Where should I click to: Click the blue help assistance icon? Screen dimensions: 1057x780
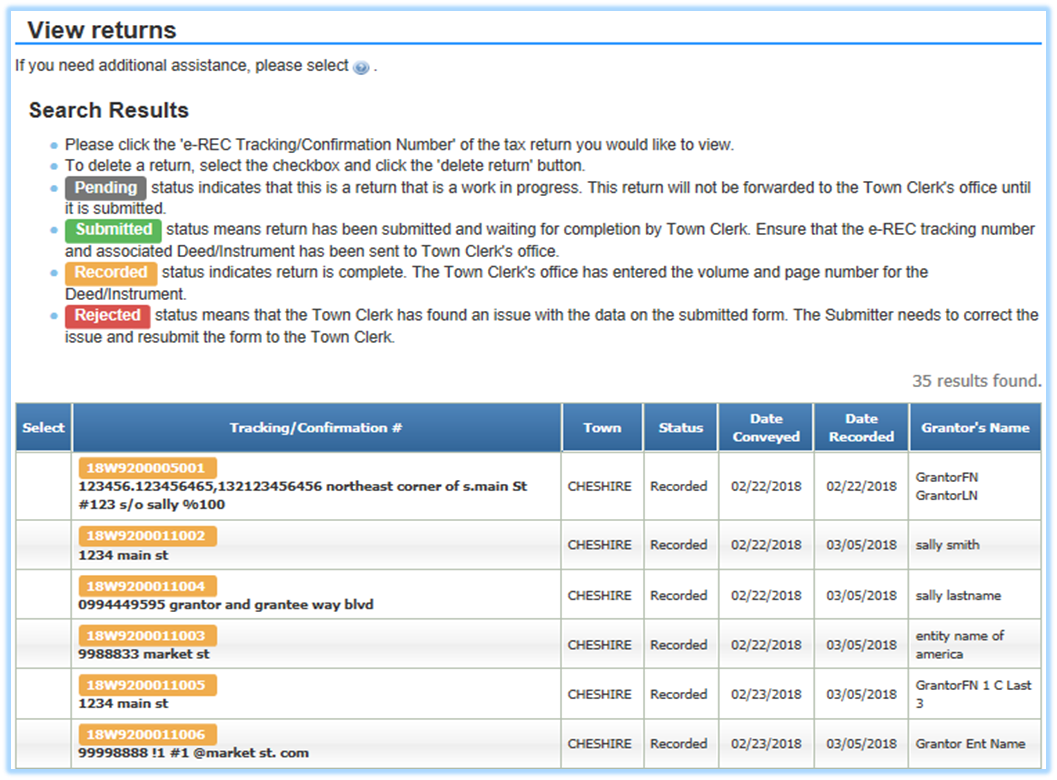click(x=361, y=67)
